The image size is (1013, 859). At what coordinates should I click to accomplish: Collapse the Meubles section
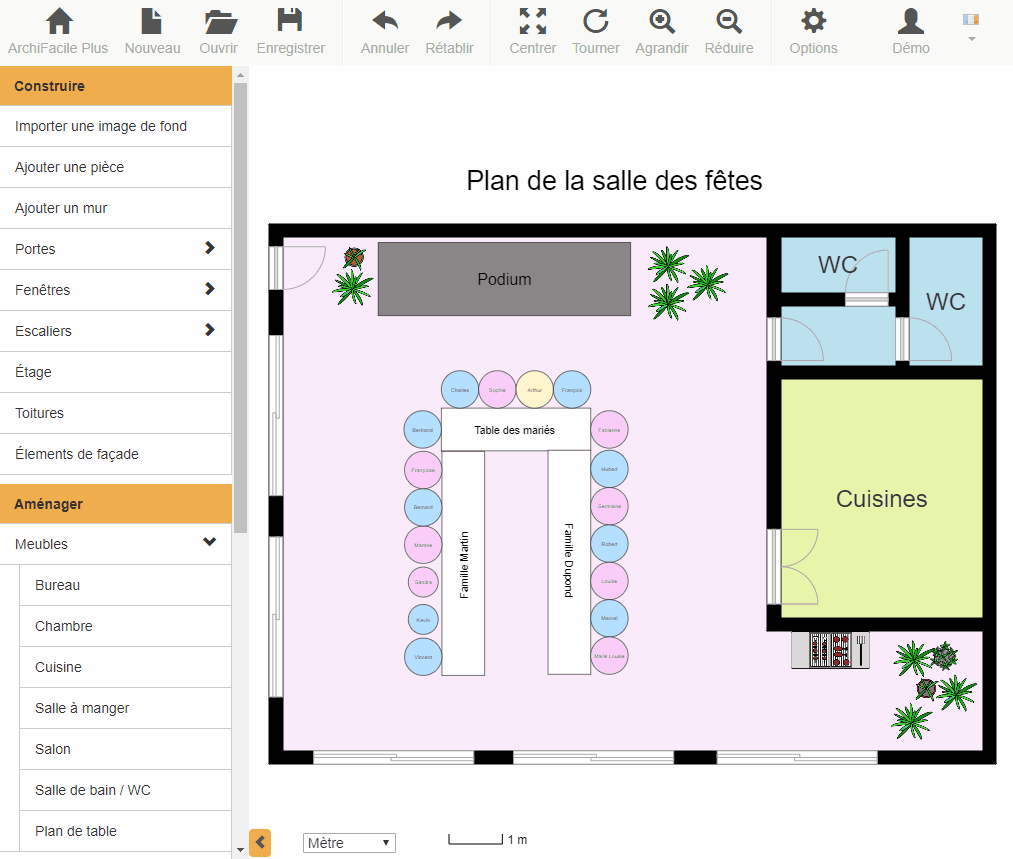click(209, 543)
